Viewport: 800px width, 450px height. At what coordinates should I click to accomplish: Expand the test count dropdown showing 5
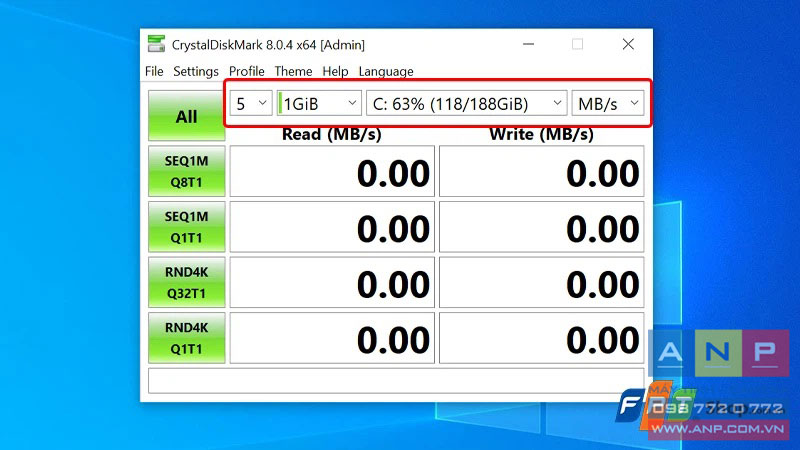coord(251,104)
